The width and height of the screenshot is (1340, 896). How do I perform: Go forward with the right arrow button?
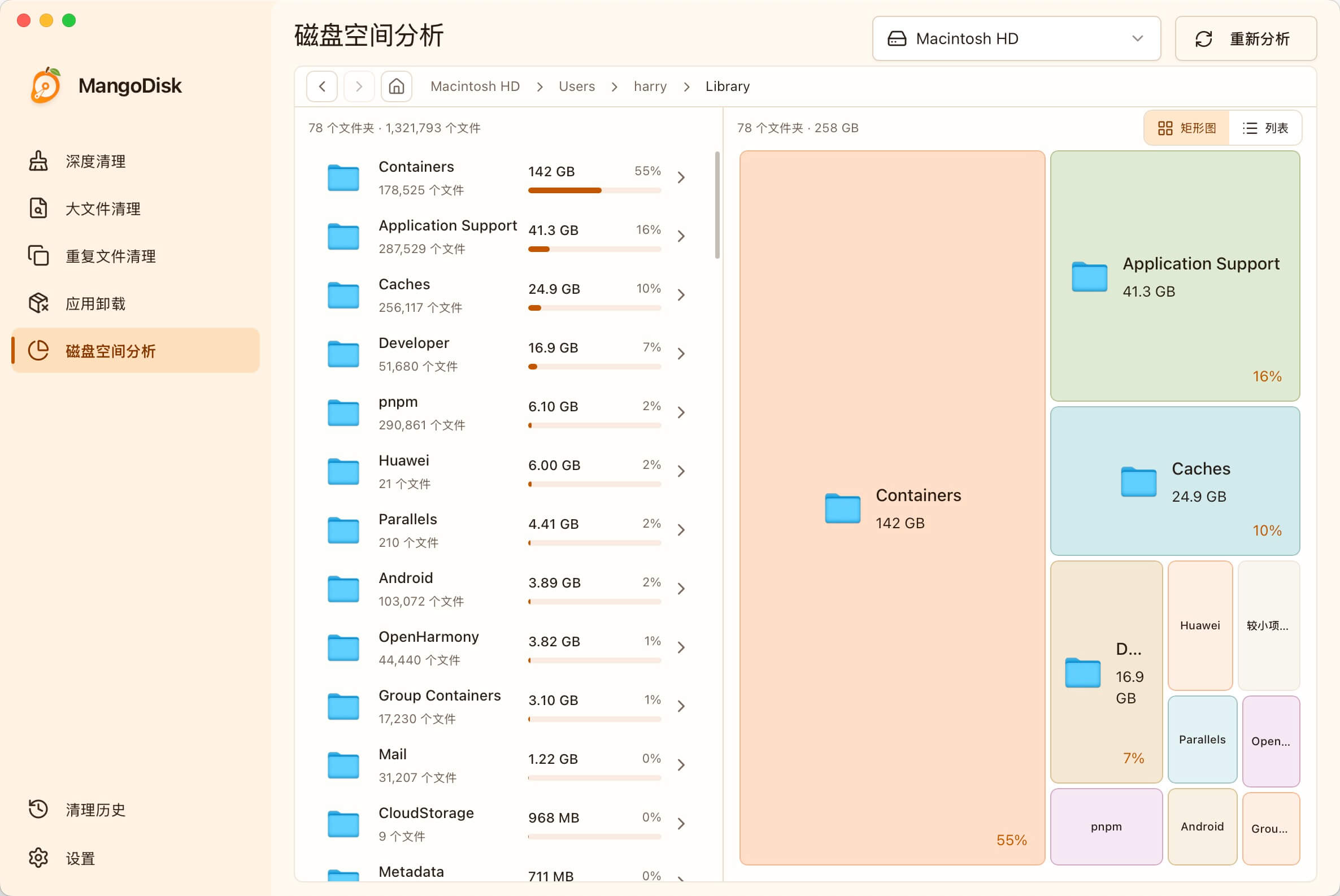tap(359, 86)
